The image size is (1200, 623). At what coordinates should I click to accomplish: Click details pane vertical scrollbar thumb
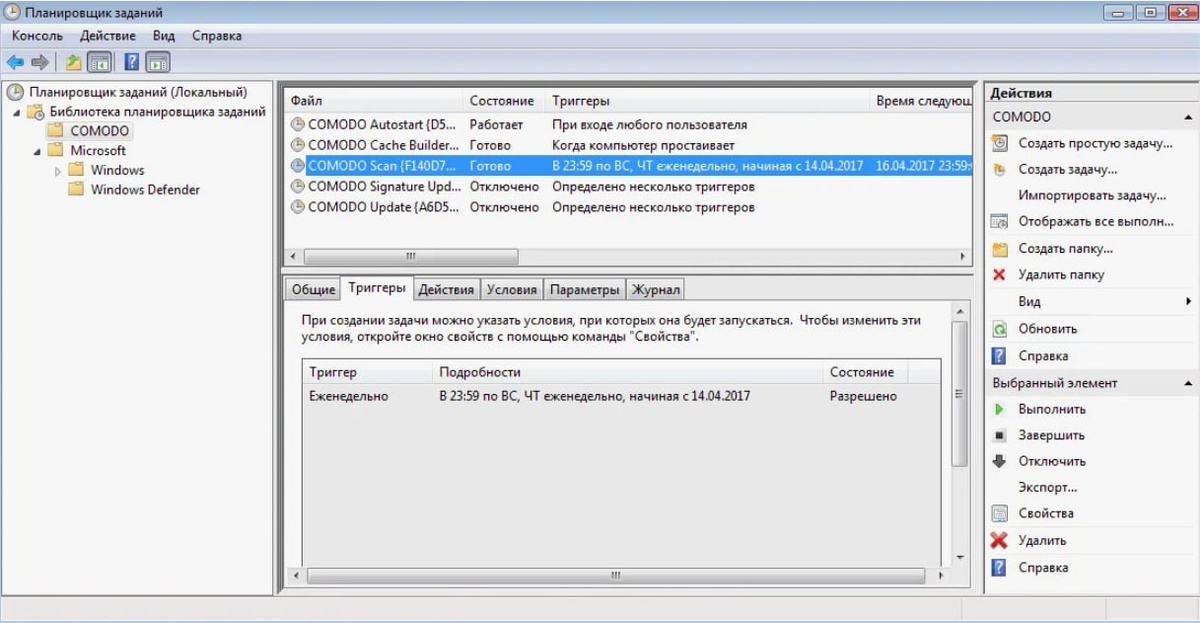point(960,394)
